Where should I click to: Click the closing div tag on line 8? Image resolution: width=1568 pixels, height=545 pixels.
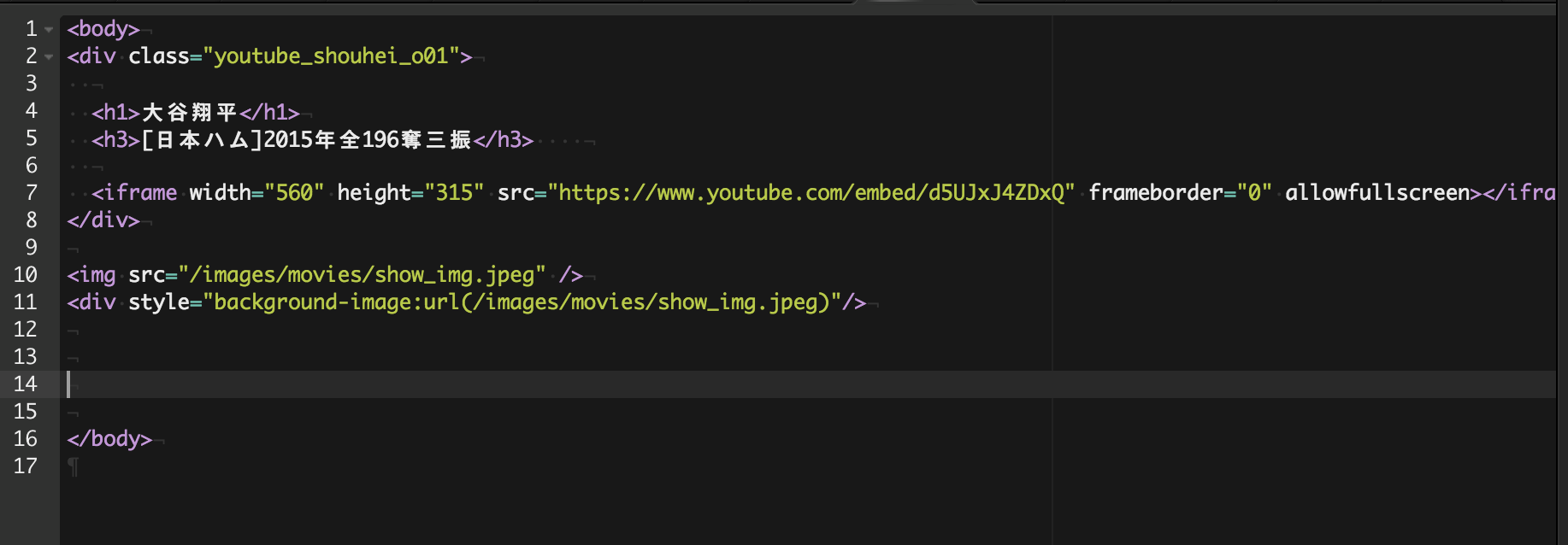(103, 220)
